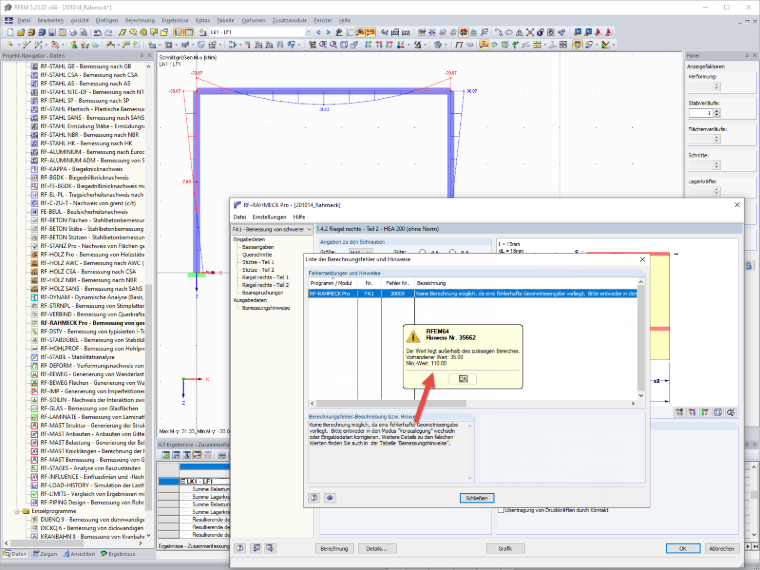Viewport: 760px width, 570px height.
Task: Click the Undo arrow icon
Action: pos(98,32)
